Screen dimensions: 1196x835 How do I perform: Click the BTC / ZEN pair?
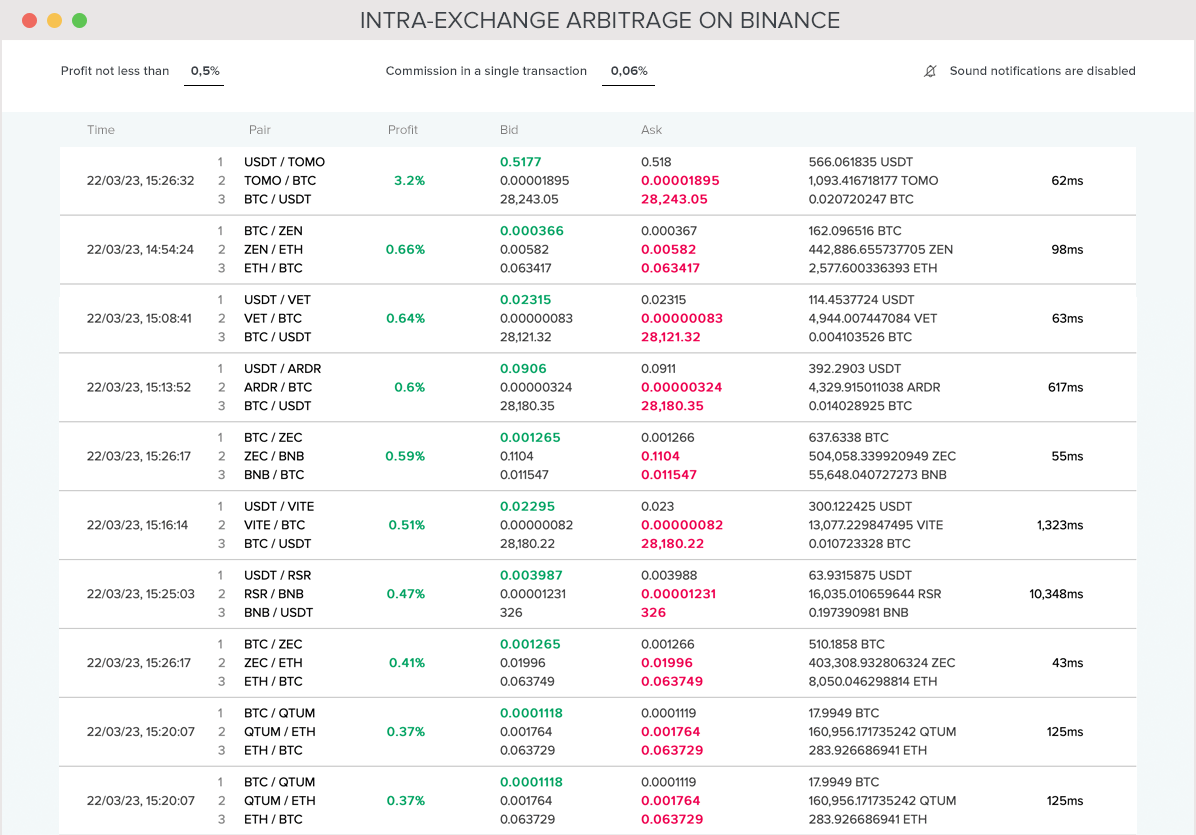click(275, 230)
